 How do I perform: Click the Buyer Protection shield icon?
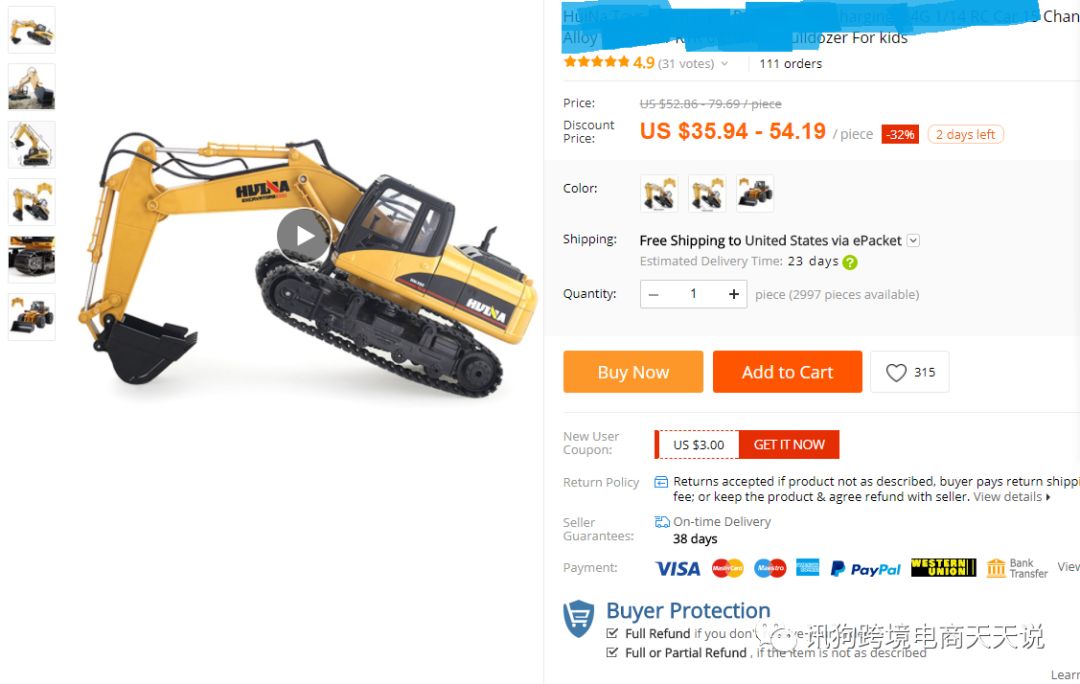point(579,618)
